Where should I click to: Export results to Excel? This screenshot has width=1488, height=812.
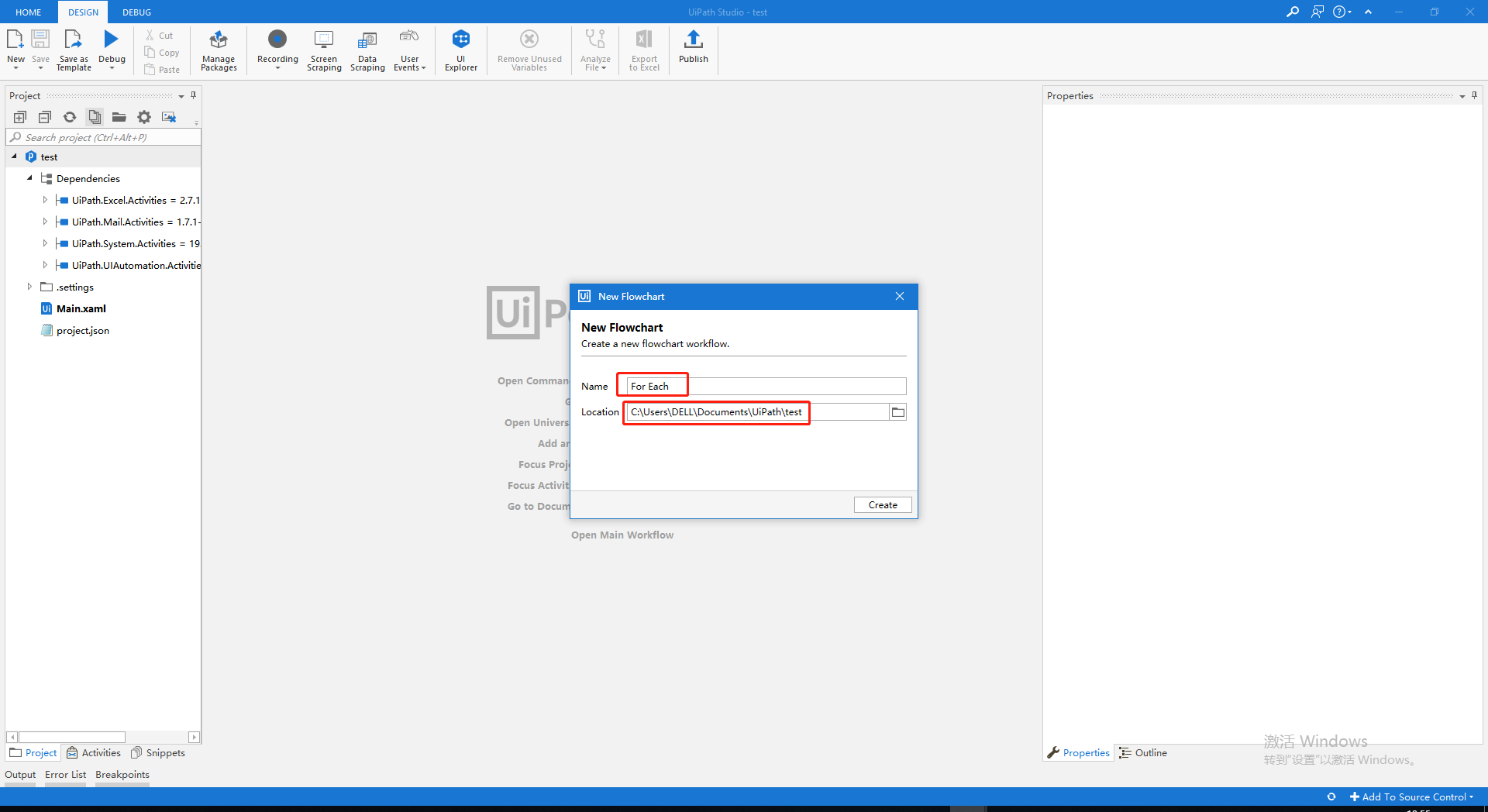[643, 50]
